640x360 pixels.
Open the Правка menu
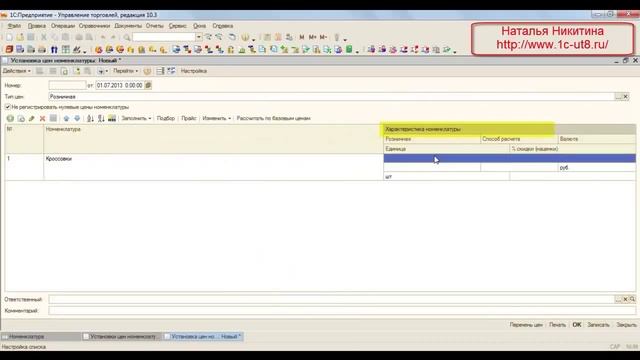click(x=37, y=26)
